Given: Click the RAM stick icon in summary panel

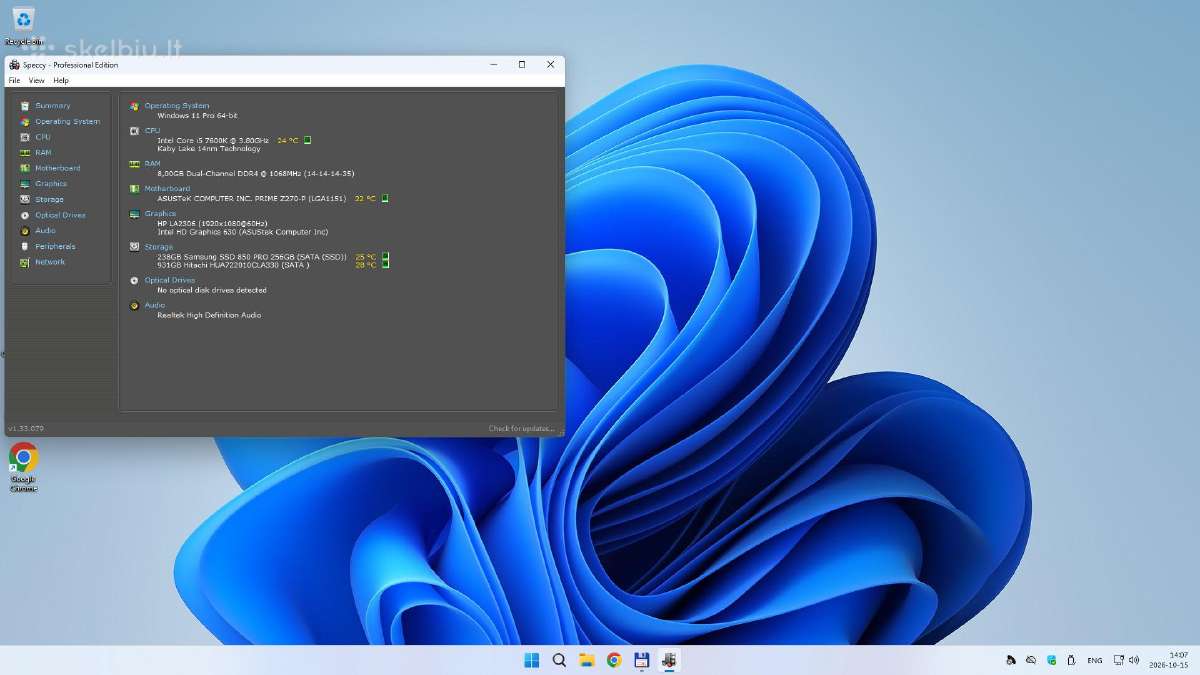Looking at the screenshot, I should (x=135, y=164).
